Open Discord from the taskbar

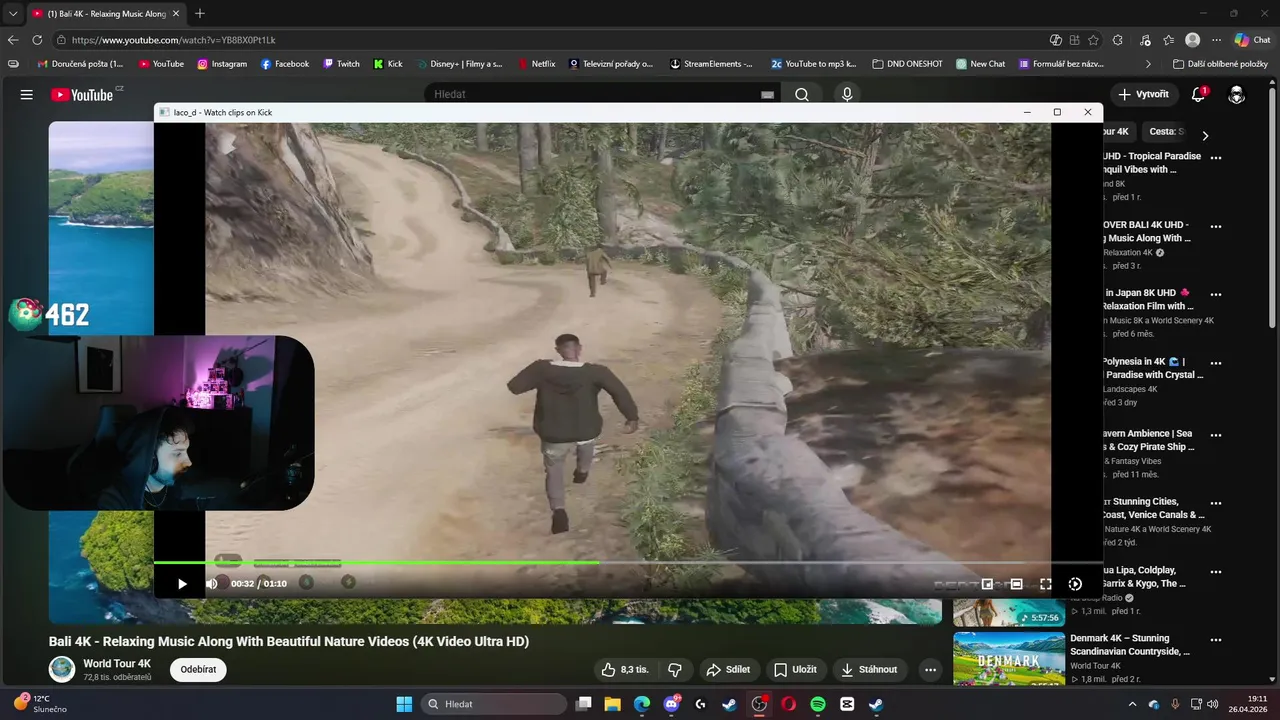pyautogui.click(x=671, y=704)
